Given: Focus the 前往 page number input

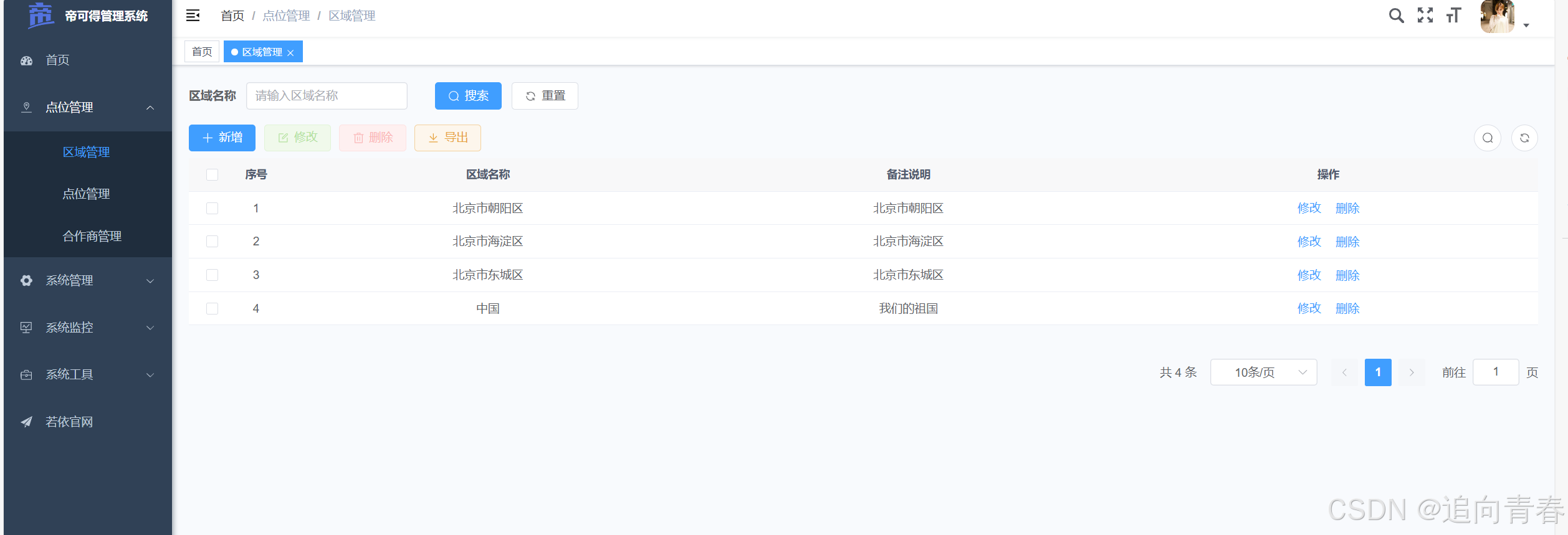Looking at the screenshot, I should 1496,372.
